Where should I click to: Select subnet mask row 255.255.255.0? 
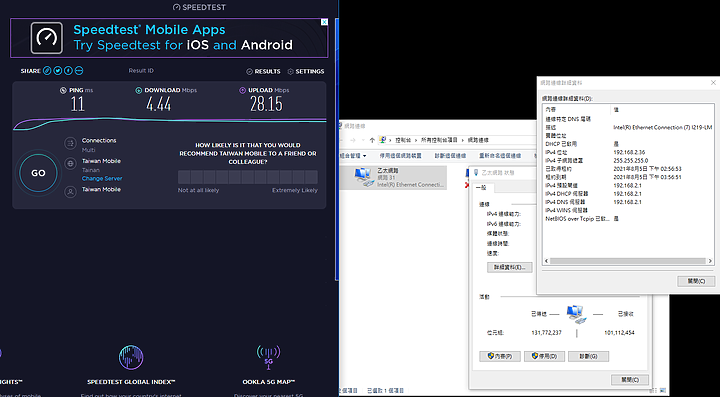point(628,161)
